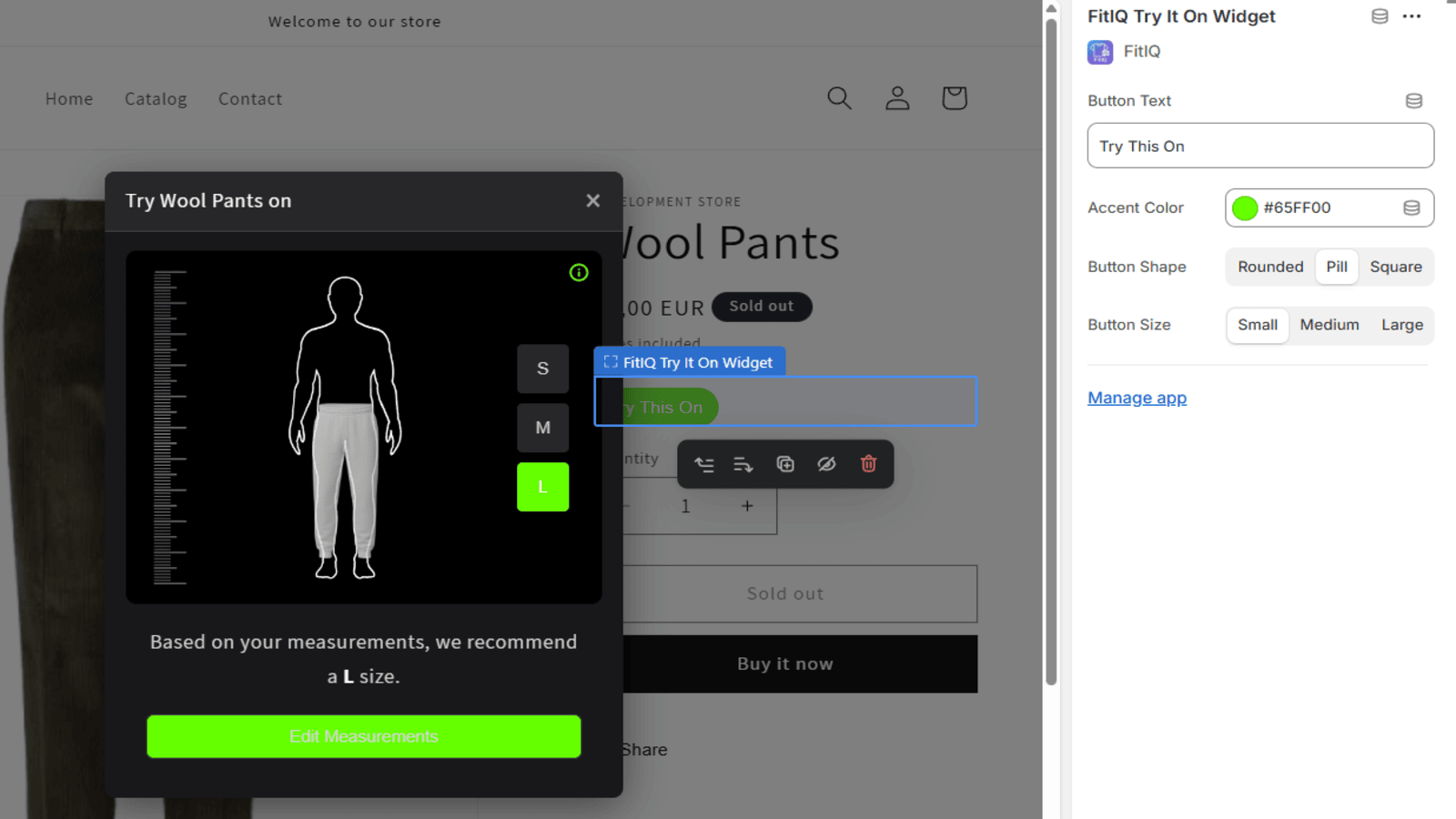
Task: Click the Buy it now button
Action: 799,664
